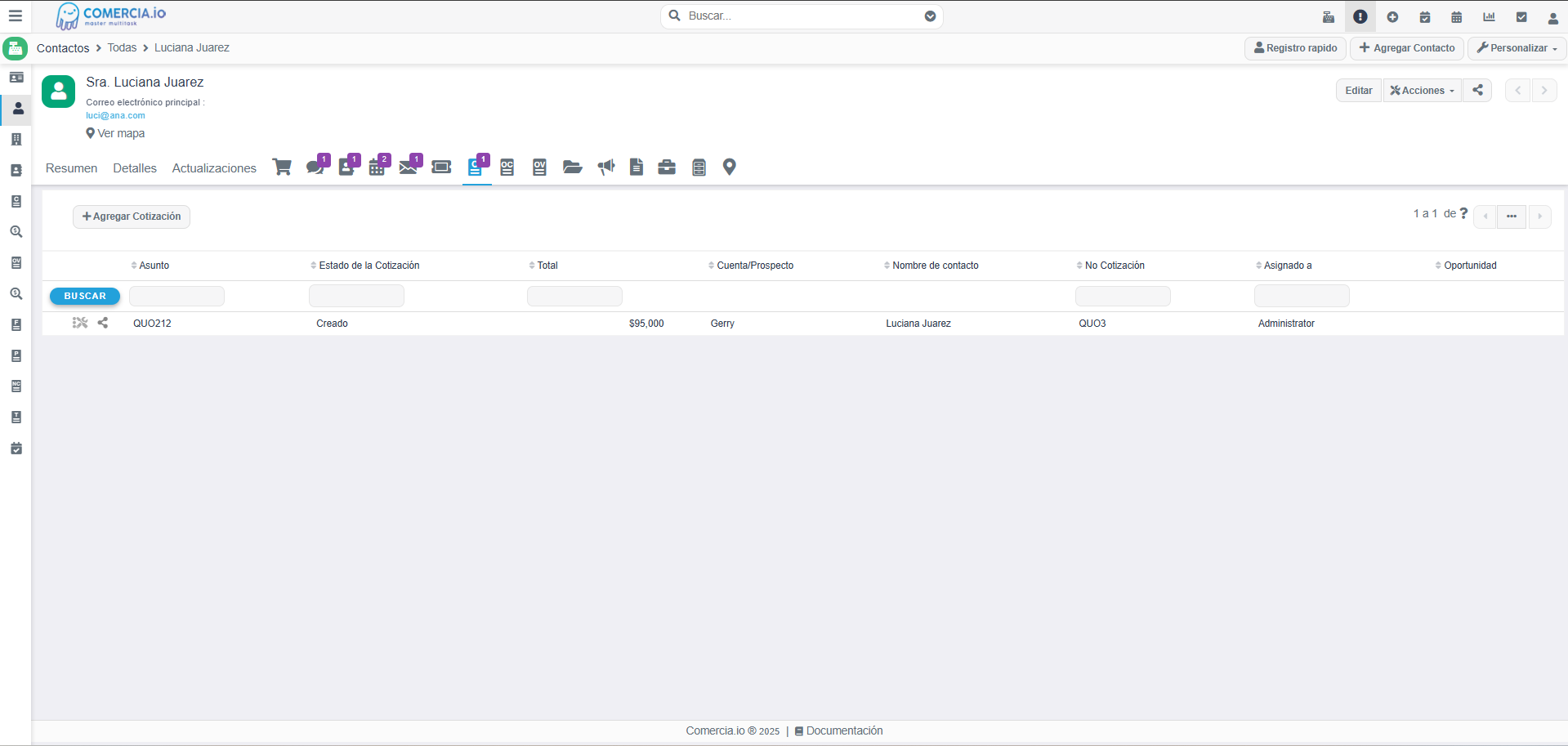Image resolution: width=1568 pixels, height=746 pixels.
Task: Open the ticket related tab
Action: pos(441,167)
